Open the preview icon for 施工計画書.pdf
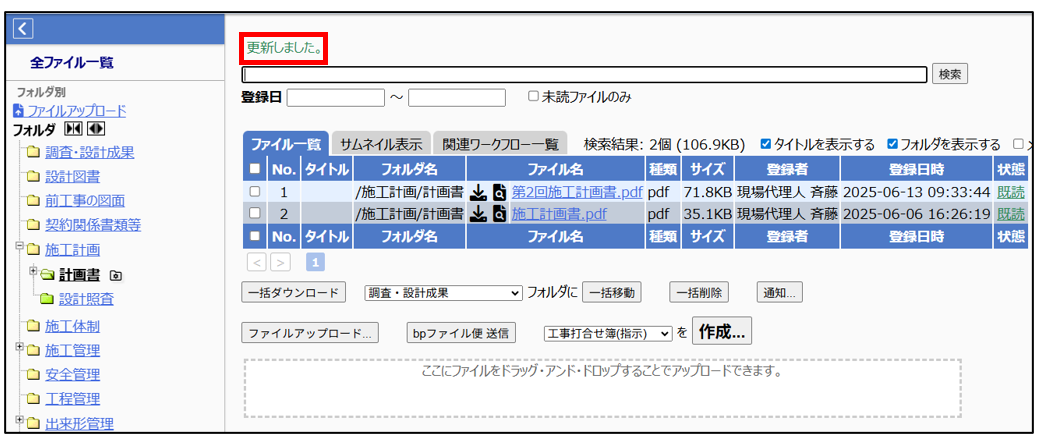 (499, 214)
